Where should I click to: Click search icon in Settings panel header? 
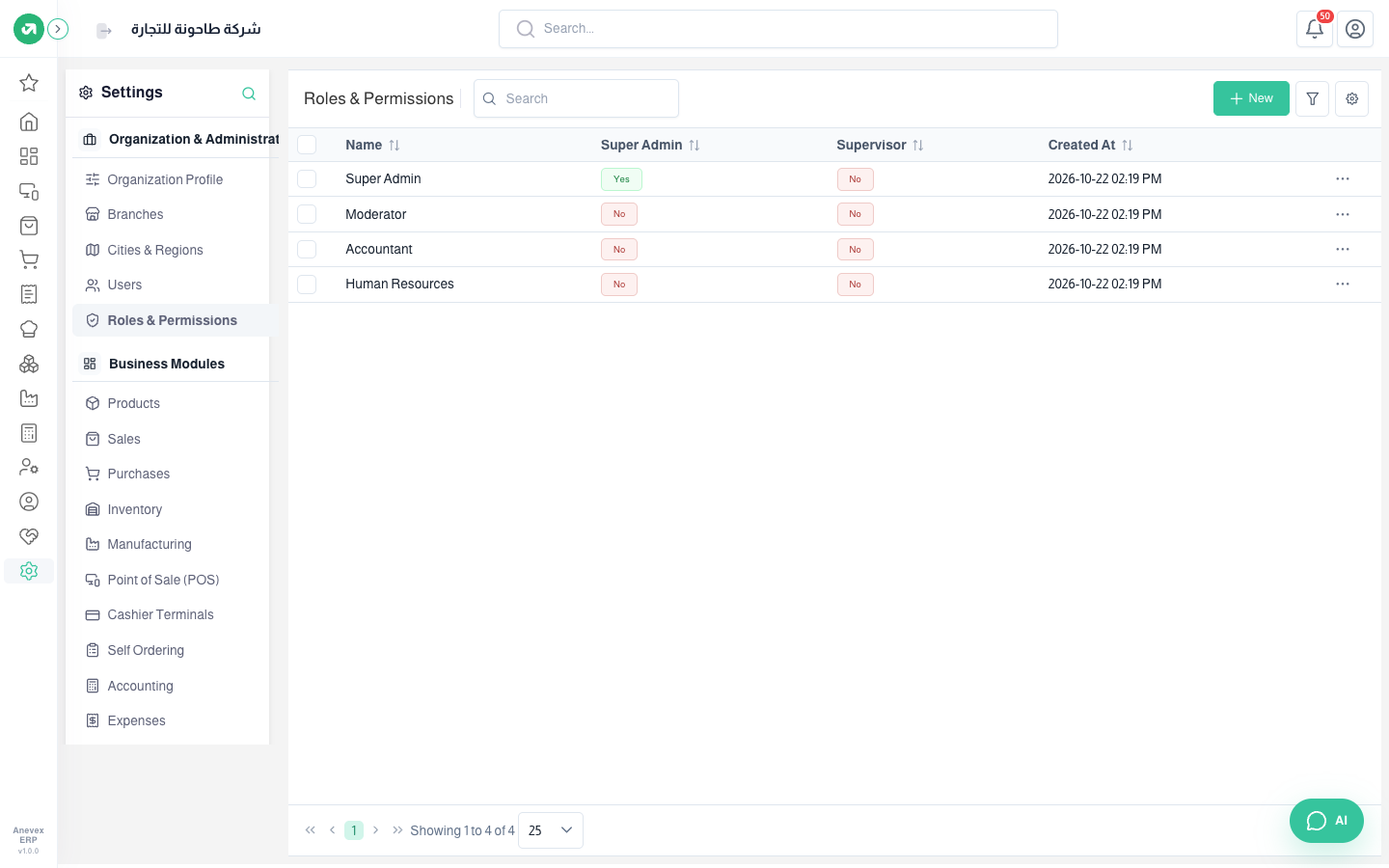click(249, 94)
